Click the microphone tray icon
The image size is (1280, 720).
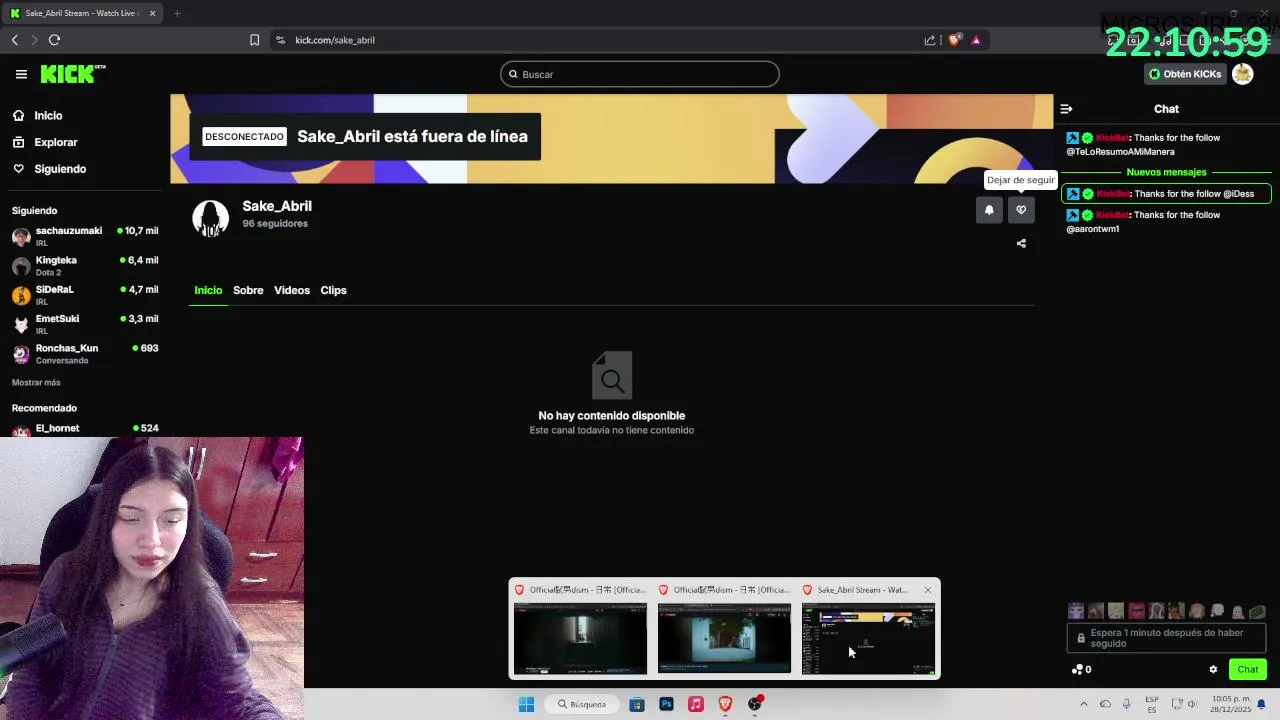click(1126, 704)
